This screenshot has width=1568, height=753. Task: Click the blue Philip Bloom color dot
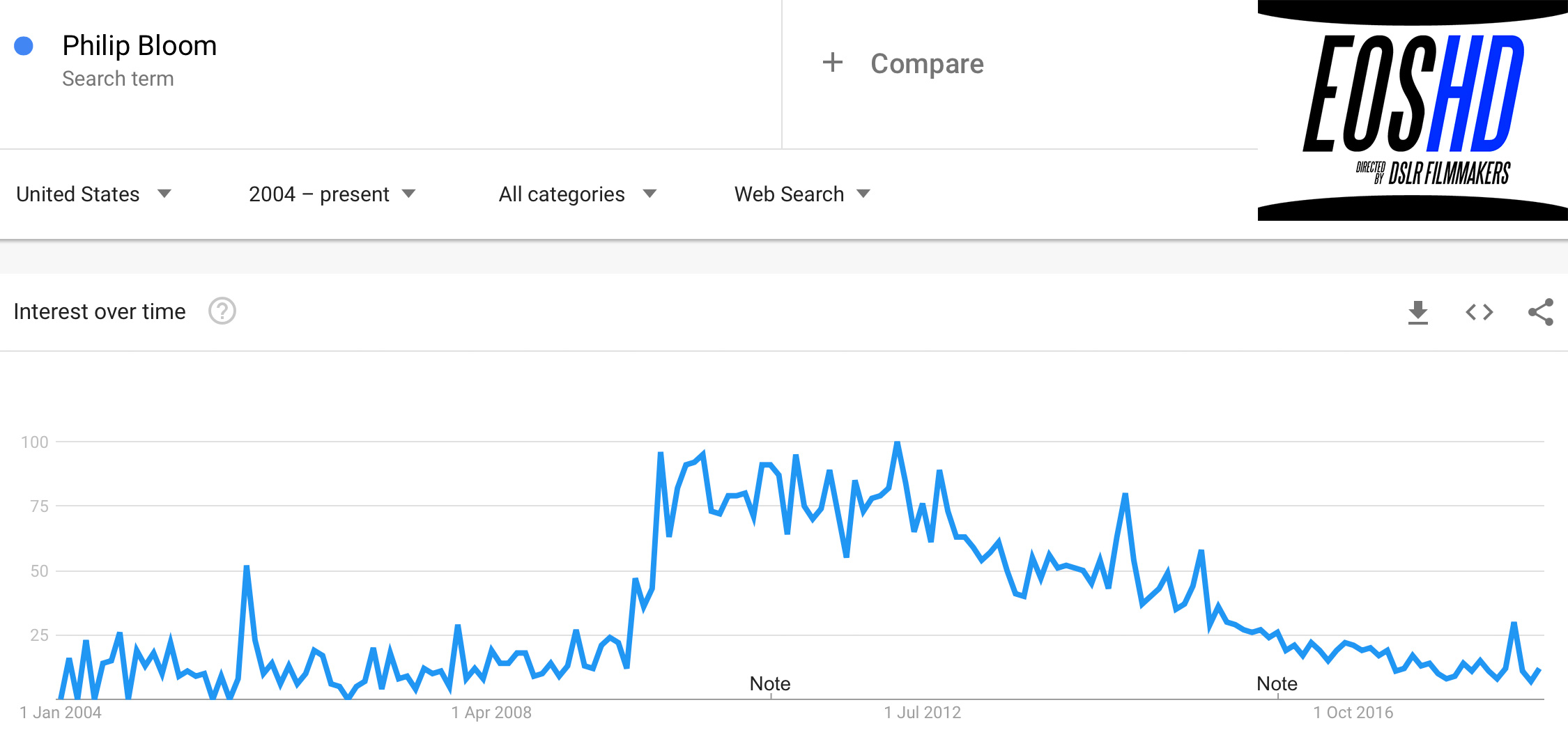click(x=24, y=46)
